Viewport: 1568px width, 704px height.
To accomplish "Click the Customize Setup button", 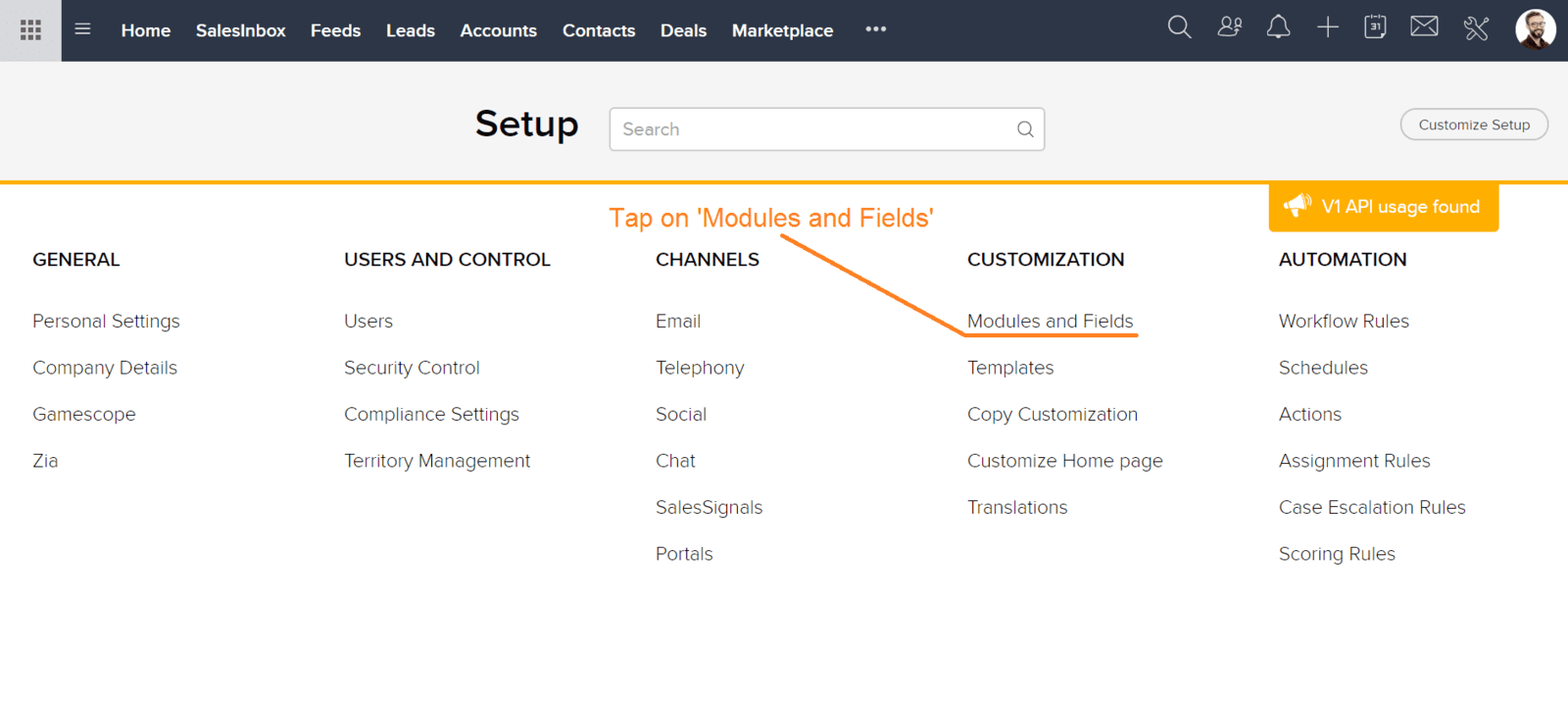I will (1474, 125).
